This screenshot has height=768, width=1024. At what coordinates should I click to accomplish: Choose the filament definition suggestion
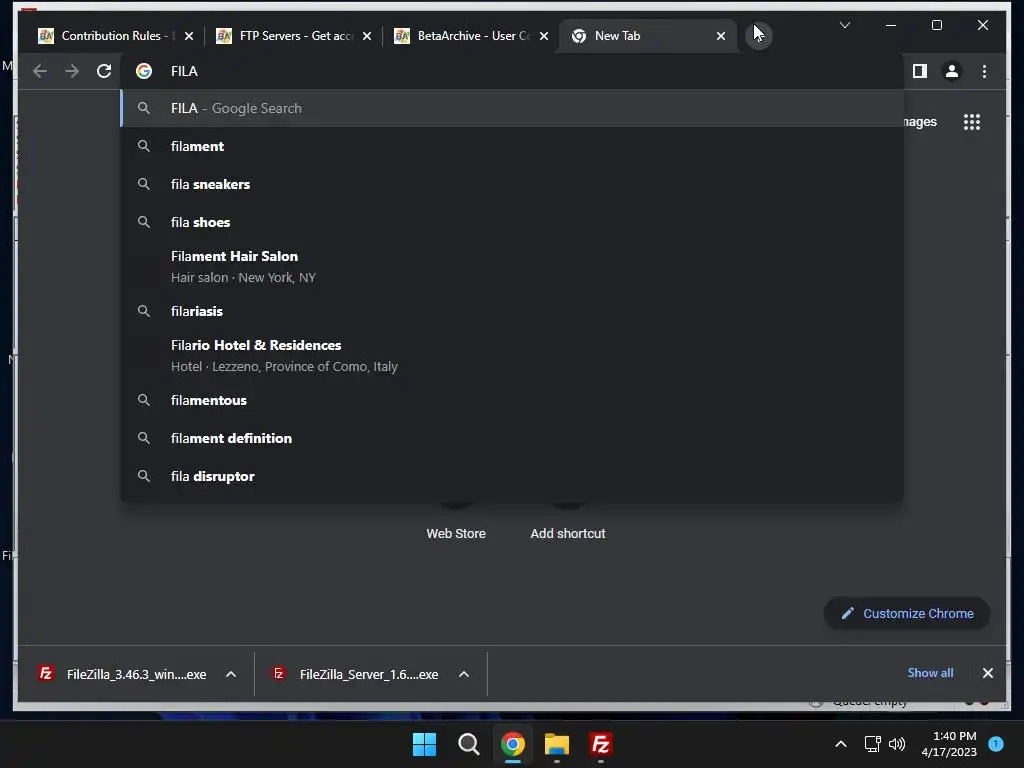click(x=512, y=438)
